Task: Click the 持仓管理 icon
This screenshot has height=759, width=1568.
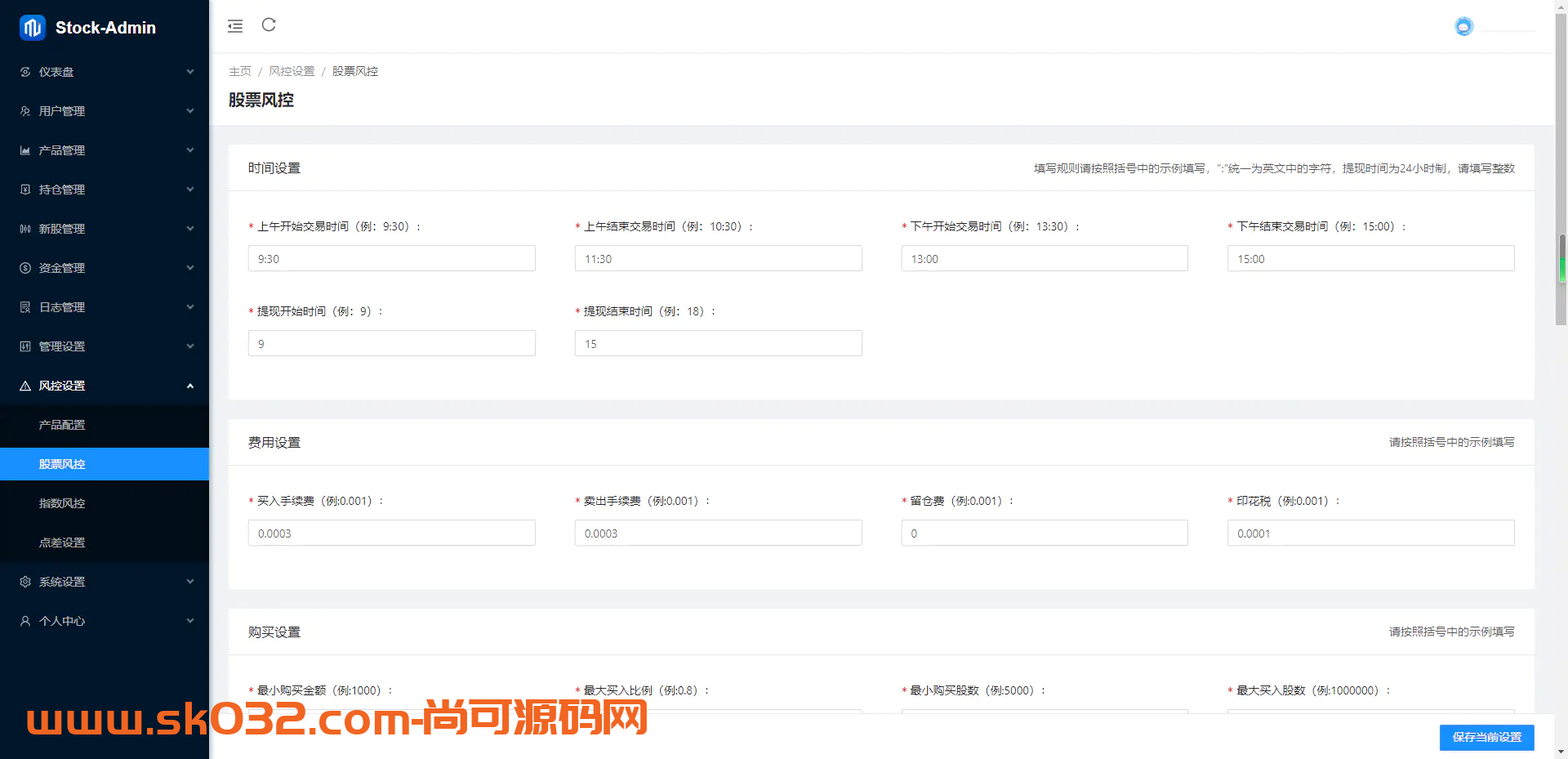Action: [x=25, y=190]
